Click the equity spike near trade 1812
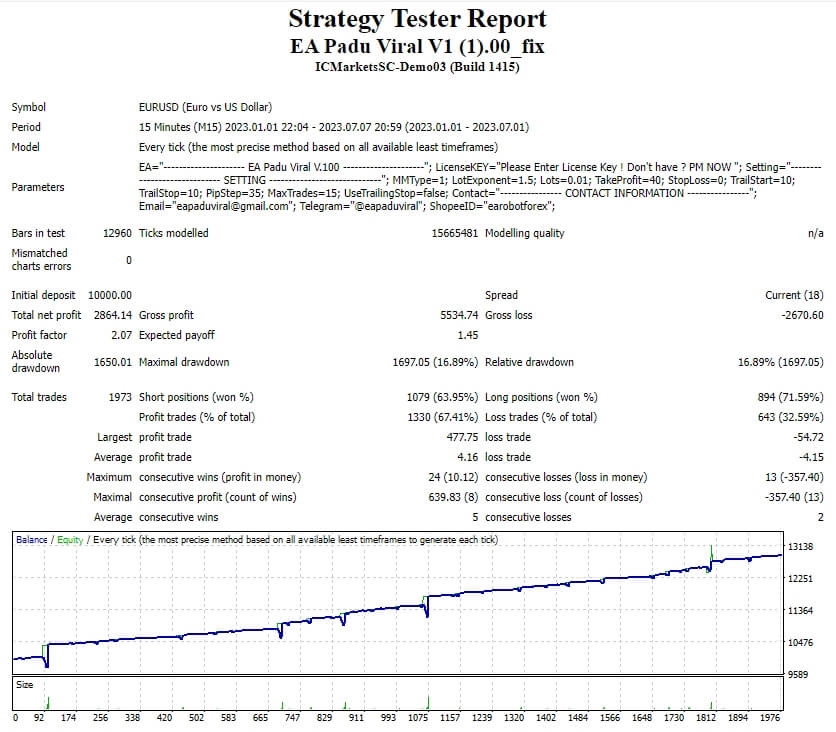 coord(711,552)
